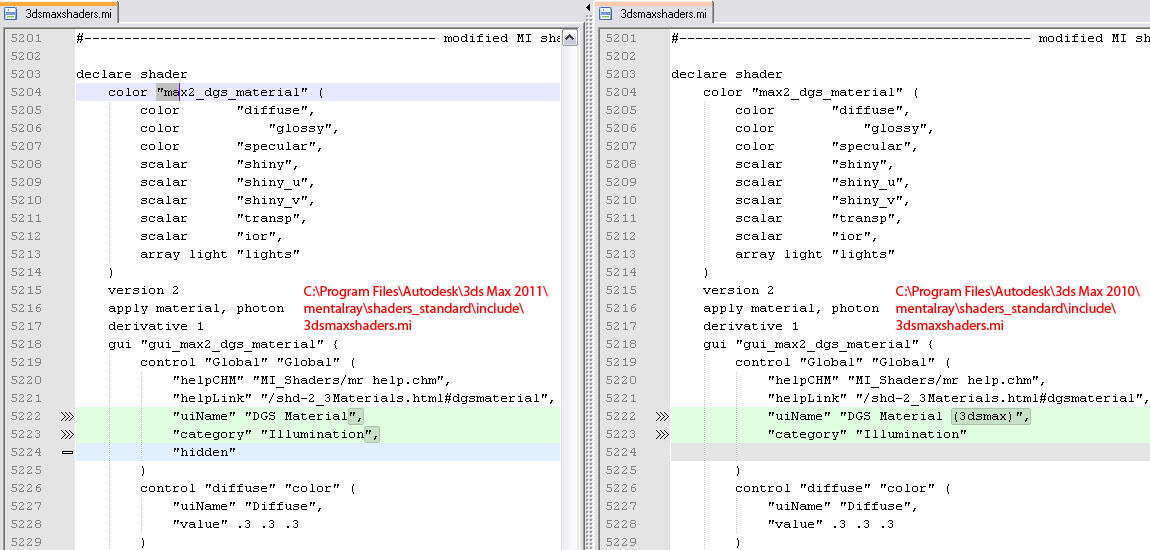Click array light "lights" in left pane

(220, 254)
